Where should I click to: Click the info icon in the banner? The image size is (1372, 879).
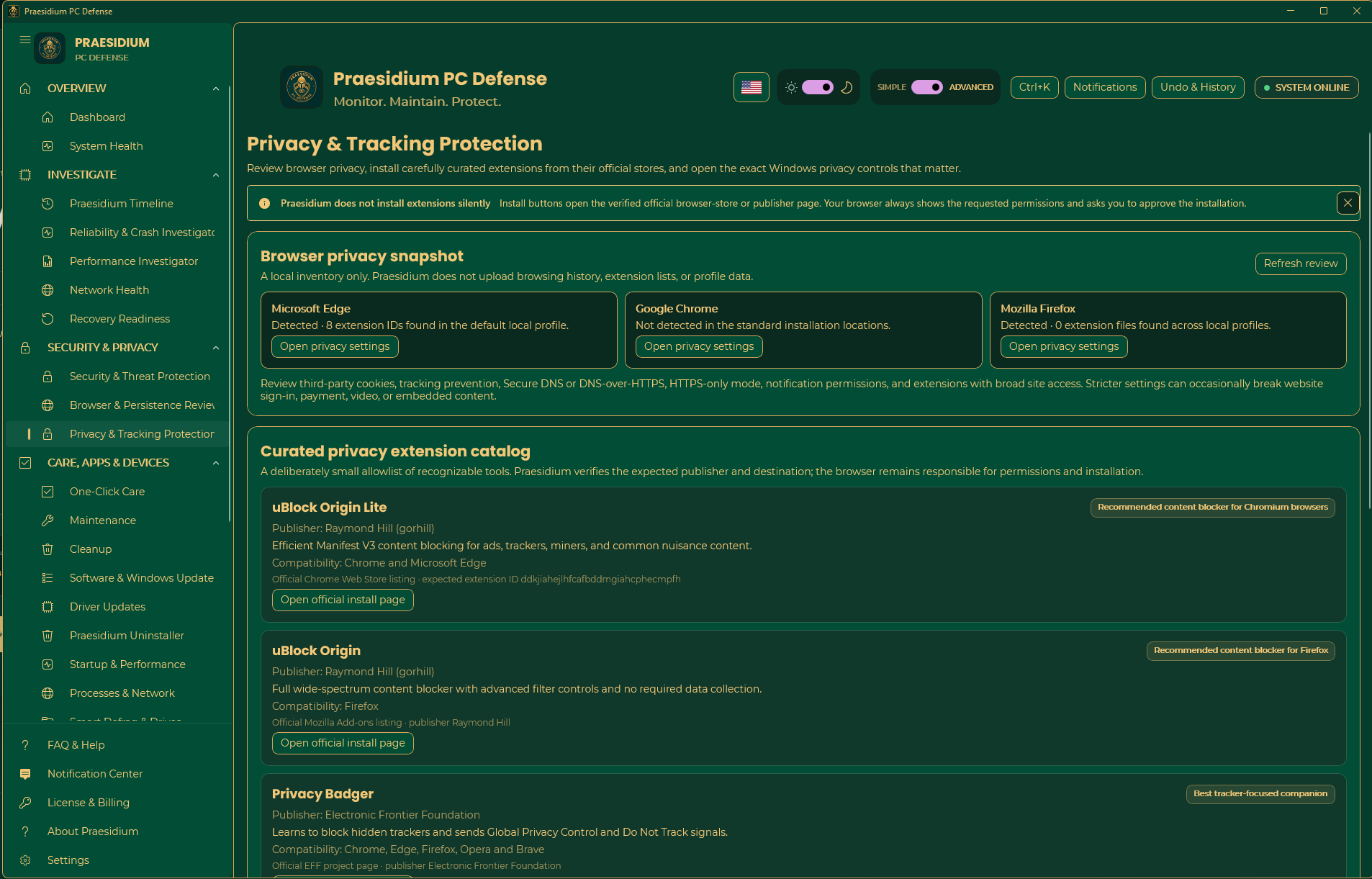264,204
